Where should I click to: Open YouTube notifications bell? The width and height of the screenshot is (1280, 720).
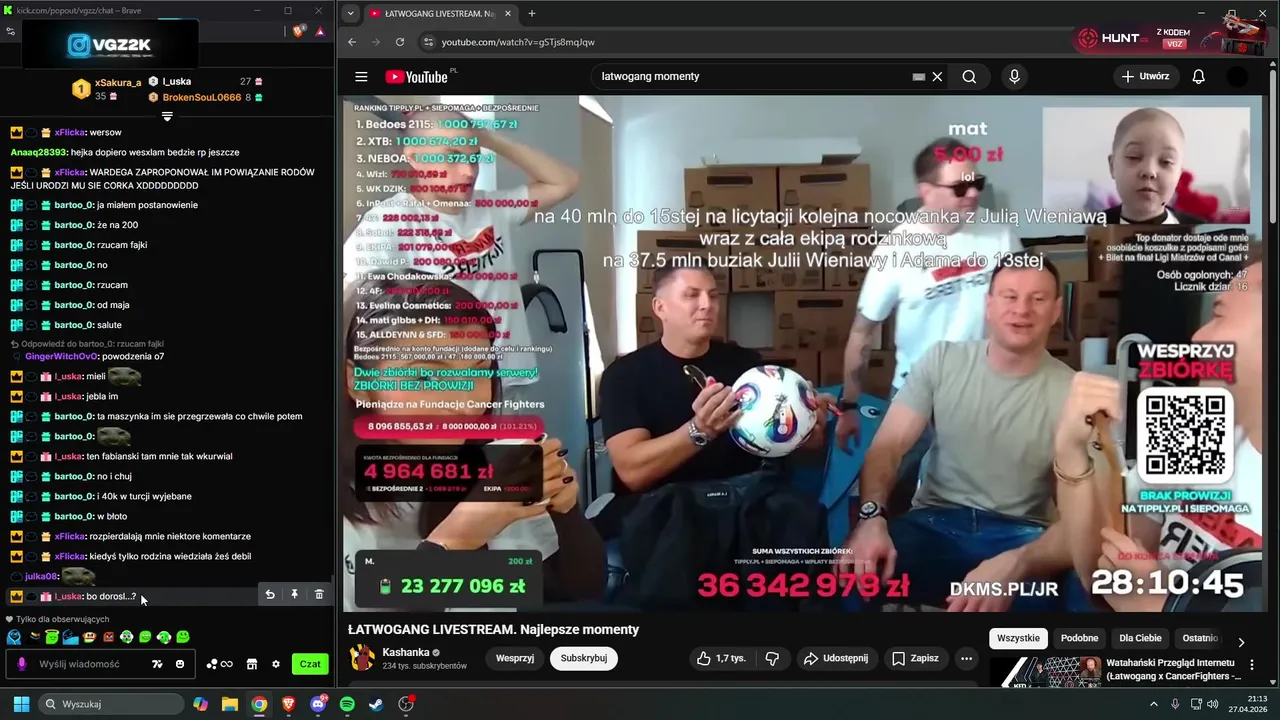coord(1198,77)
